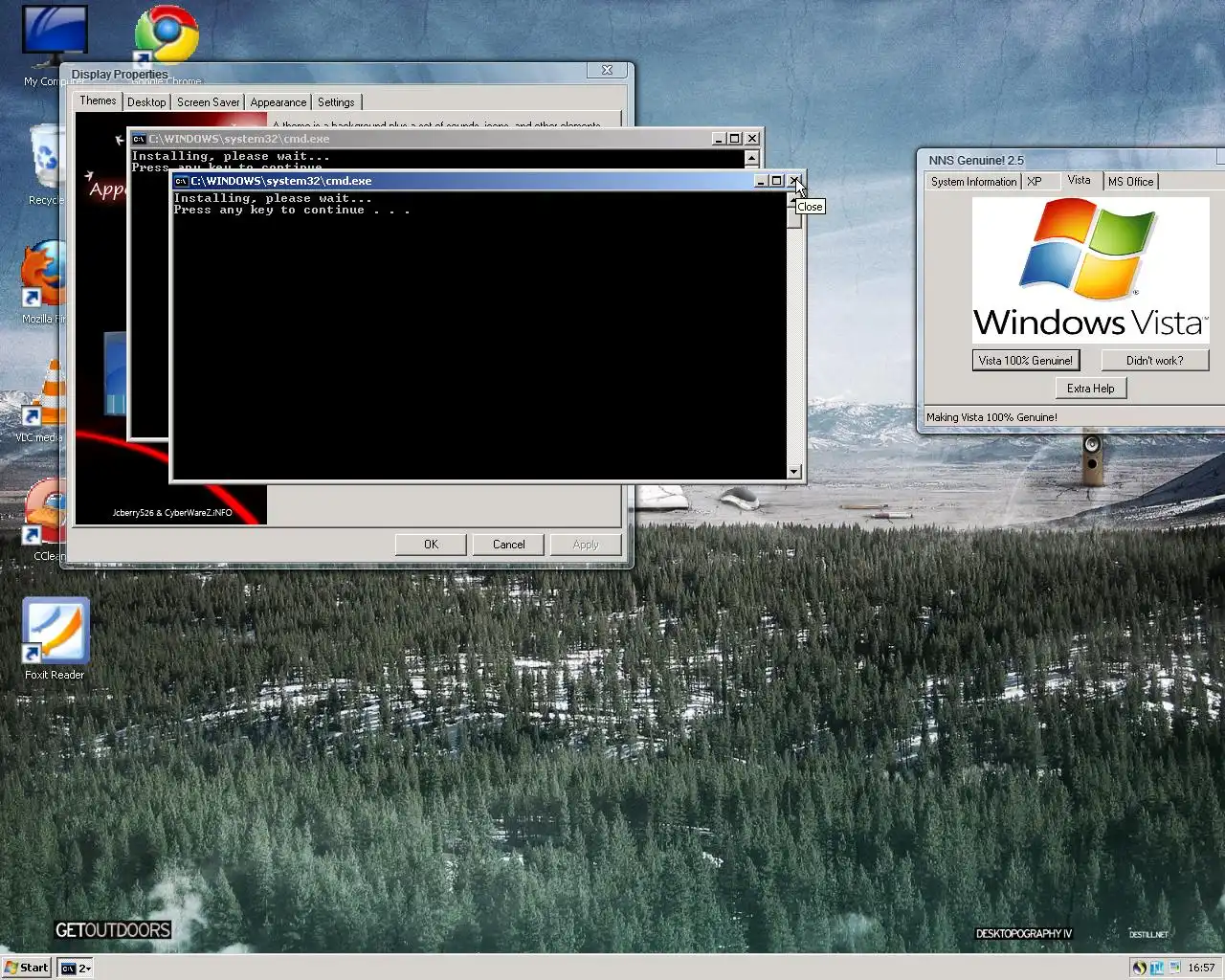Click Cancel in Display Properties

point(509,545)
